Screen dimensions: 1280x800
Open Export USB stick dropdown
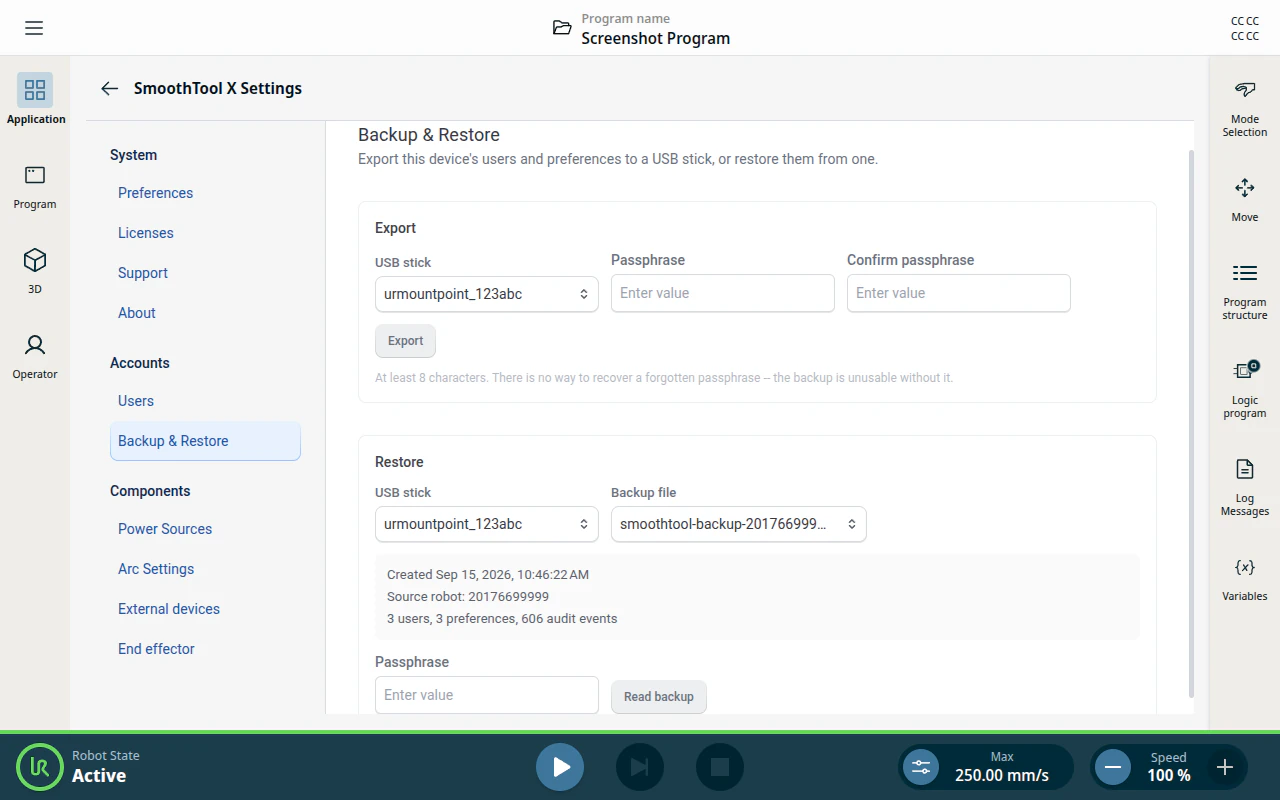(x=487, y=294)
